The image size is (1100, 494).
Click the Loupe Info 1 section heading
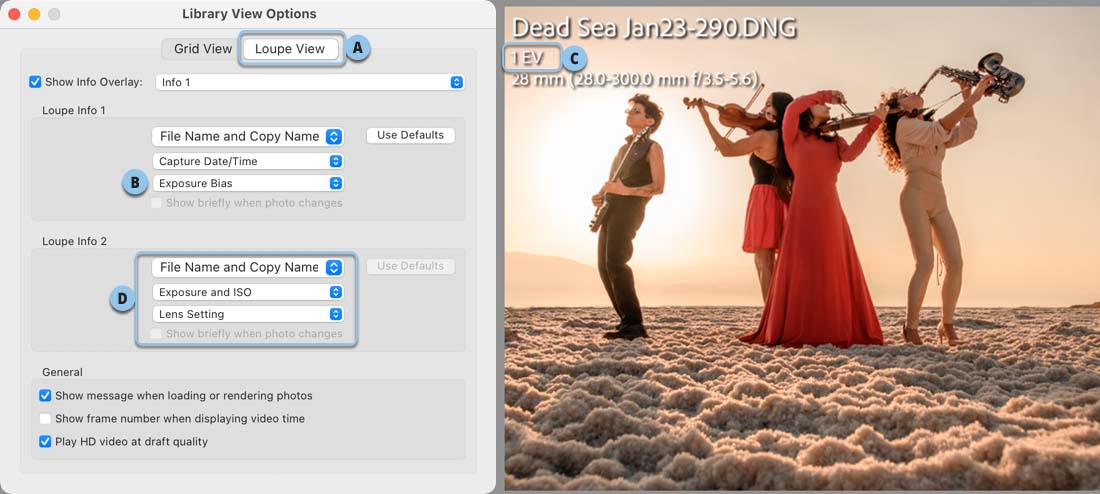pyautogui.click(x=74, y=111)
